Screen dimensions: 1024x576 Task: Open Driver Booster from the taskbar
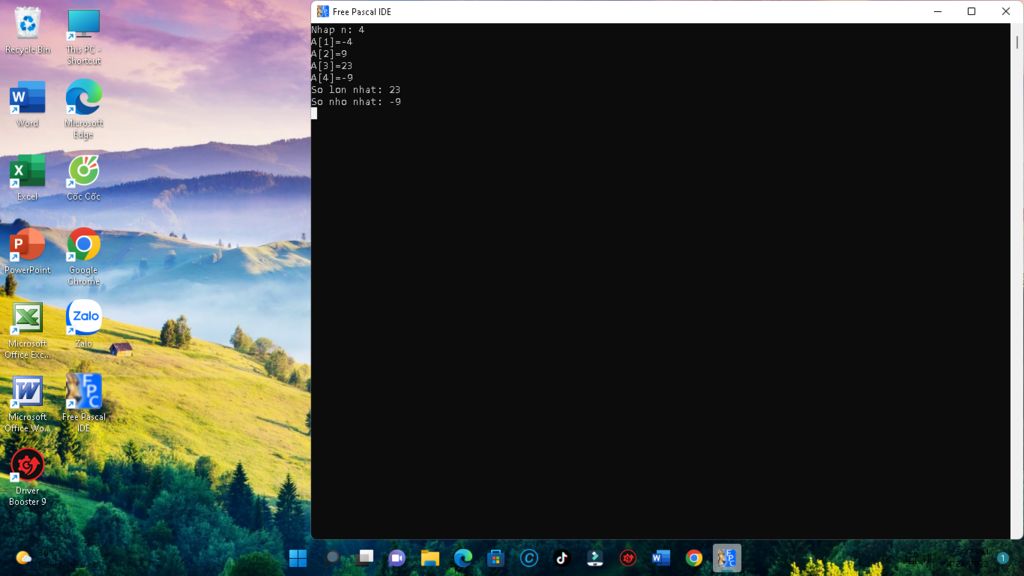click(x=628, y=558)
